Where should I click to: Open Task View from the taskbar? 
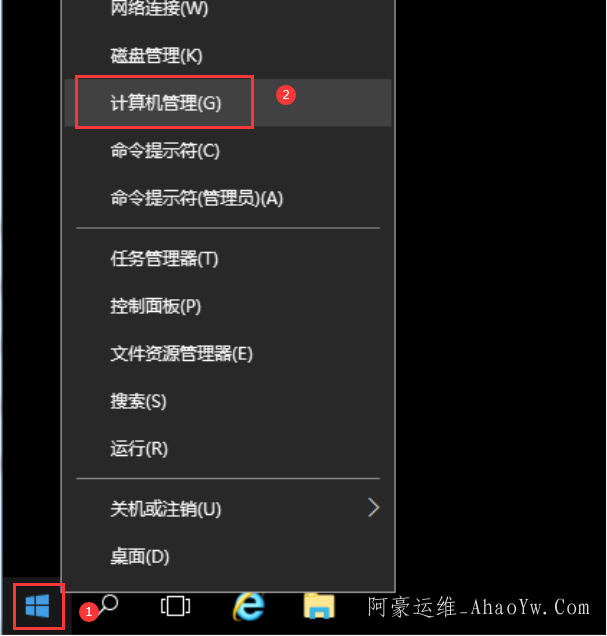point(175,606)
